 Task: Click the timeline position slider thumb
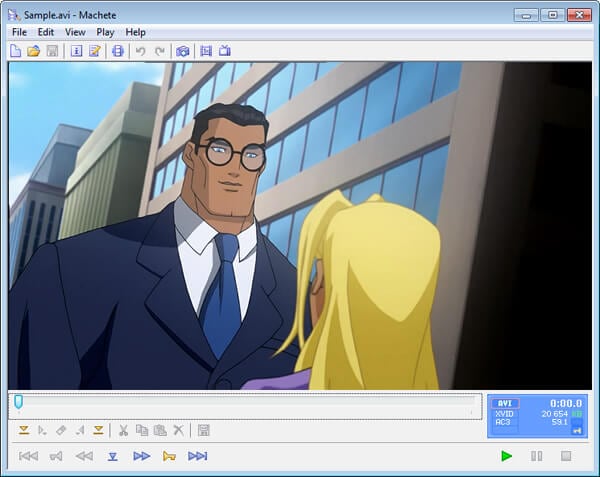pyautogui.click(x=18, y=402)
